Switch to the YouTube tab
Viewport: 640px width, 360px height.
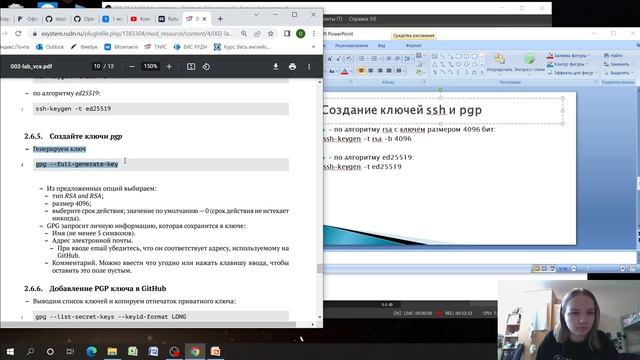coord(140,19)
